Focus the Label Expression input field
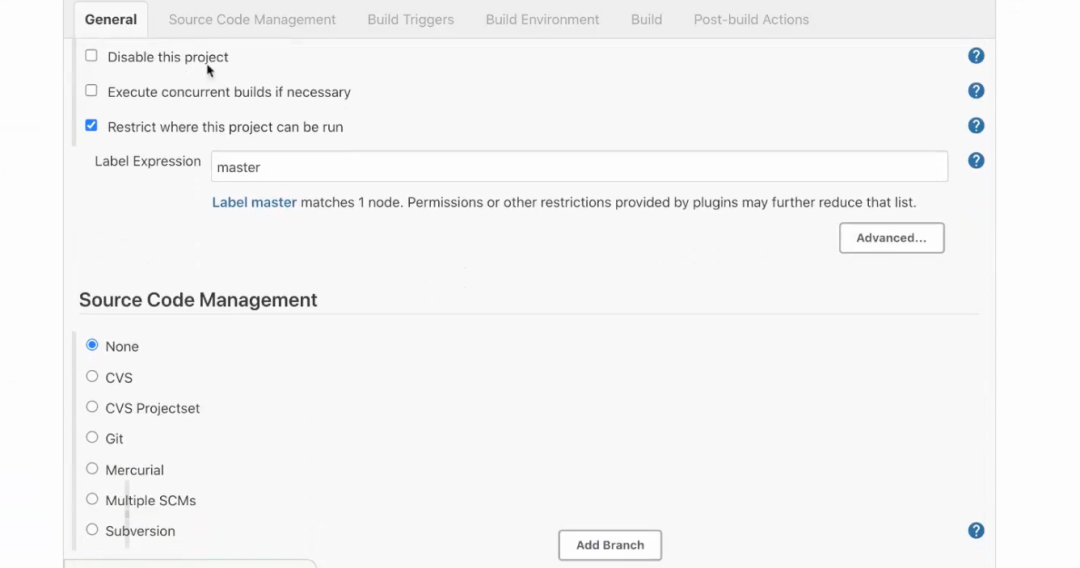Viewport: 1080px width, 568px height. [579, 167]
